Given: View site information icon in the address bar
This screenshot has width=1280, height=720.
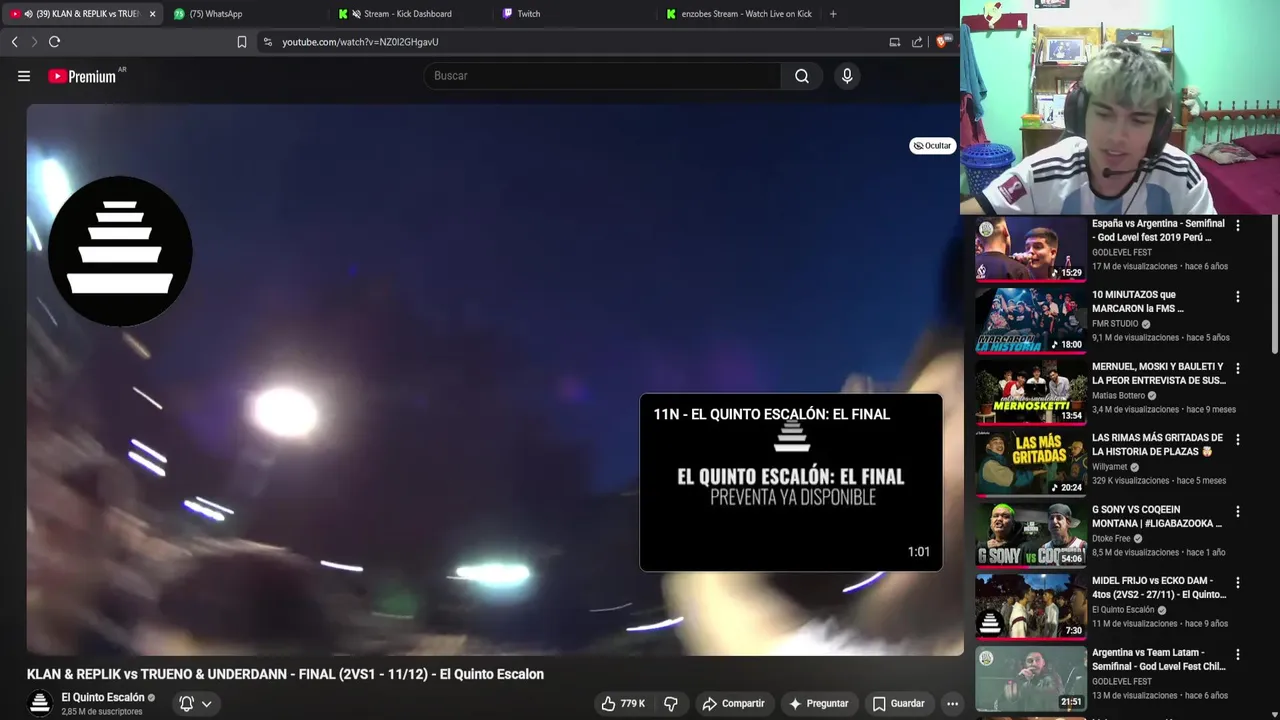Looking at the screenshot, I should pyautogui.click(x=267, y=42).
